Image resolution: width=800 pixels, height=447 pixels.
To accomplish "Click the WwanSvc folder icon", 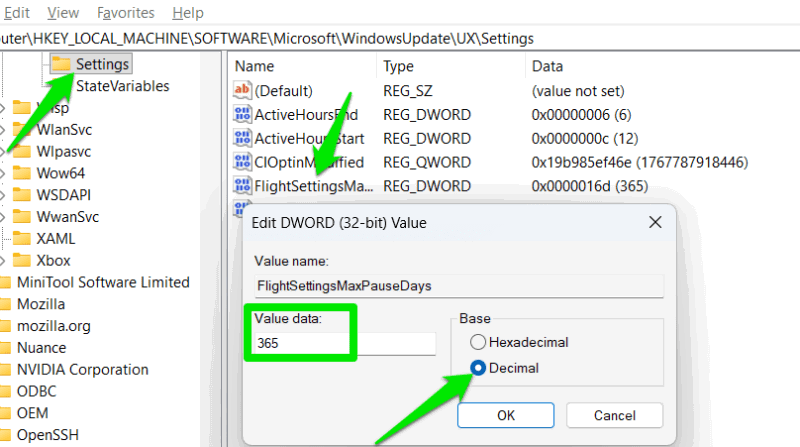I will [21, 217].
